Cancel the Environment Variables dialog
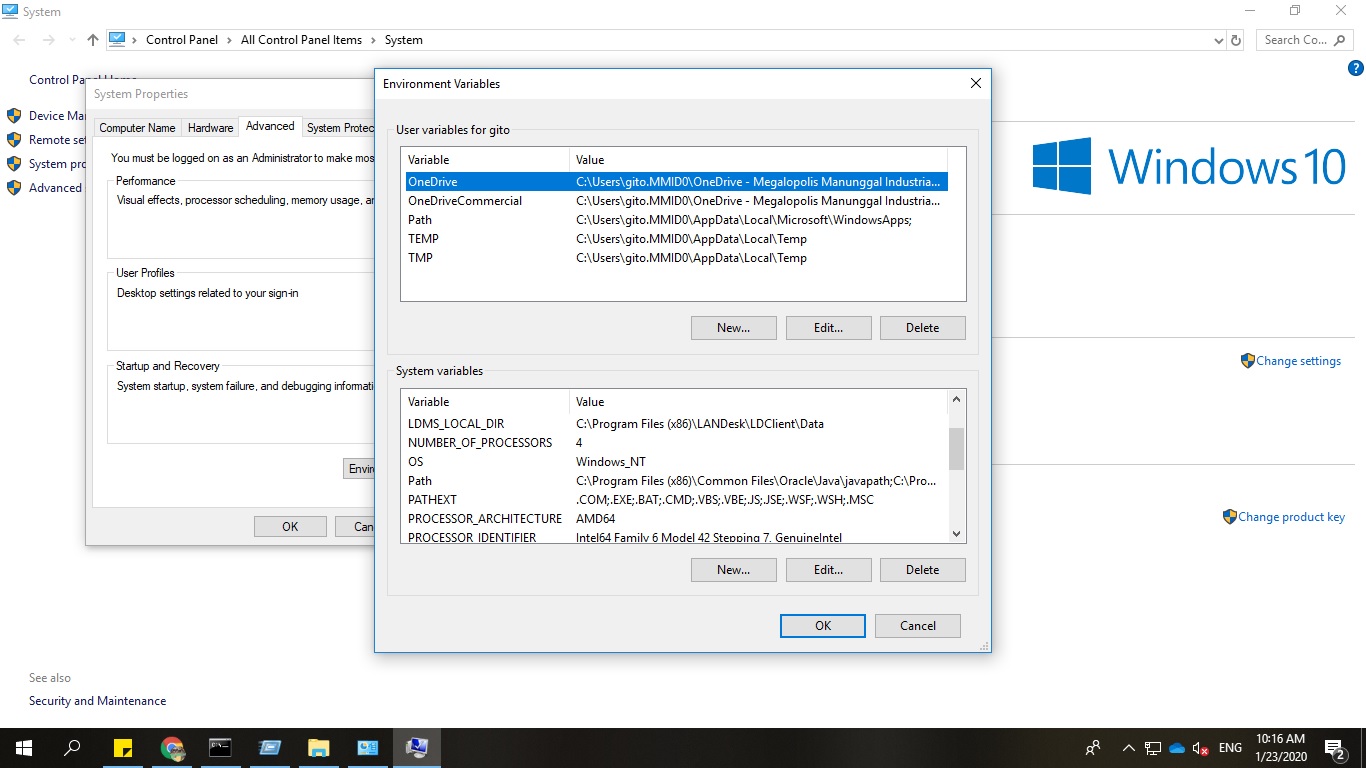Viewport: 1366px width, 768px height. [x=917, y=626]
